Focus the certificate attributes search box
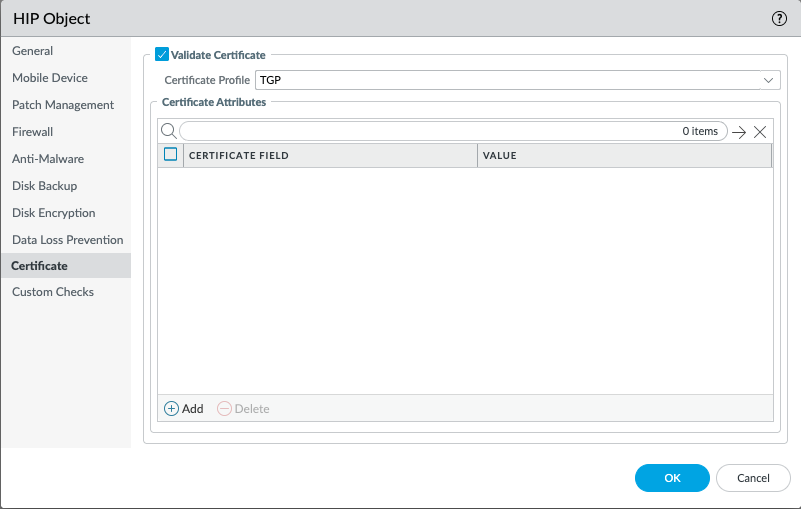Screen dimensions: 801x509 coord(453,131)
